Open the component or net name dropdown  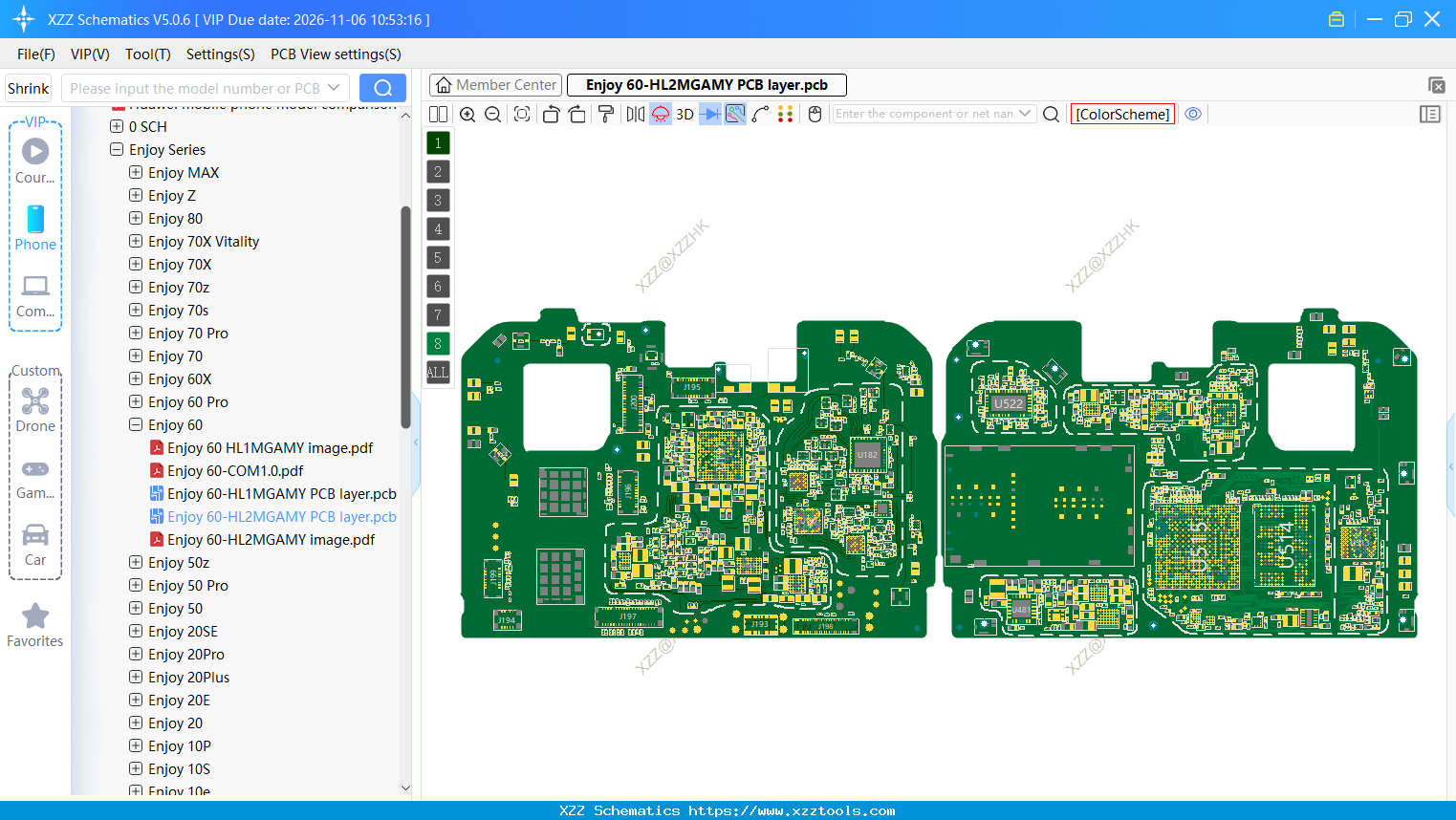tap(1024, 113)
